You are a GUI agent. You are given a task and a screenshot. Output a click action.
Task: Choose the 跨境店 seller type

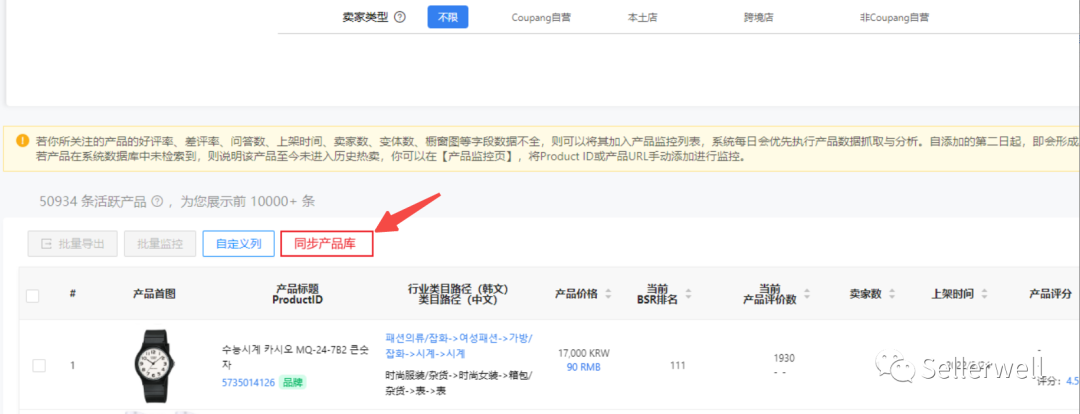[x=758, y=17]
